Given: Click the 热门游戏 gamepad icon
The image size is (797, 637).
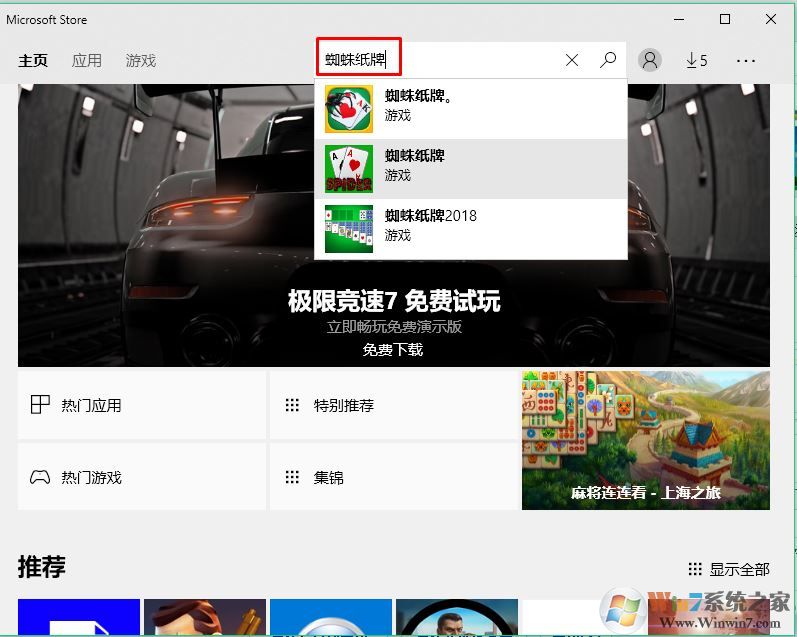Looking at the screenshot, I should [40, 477].
